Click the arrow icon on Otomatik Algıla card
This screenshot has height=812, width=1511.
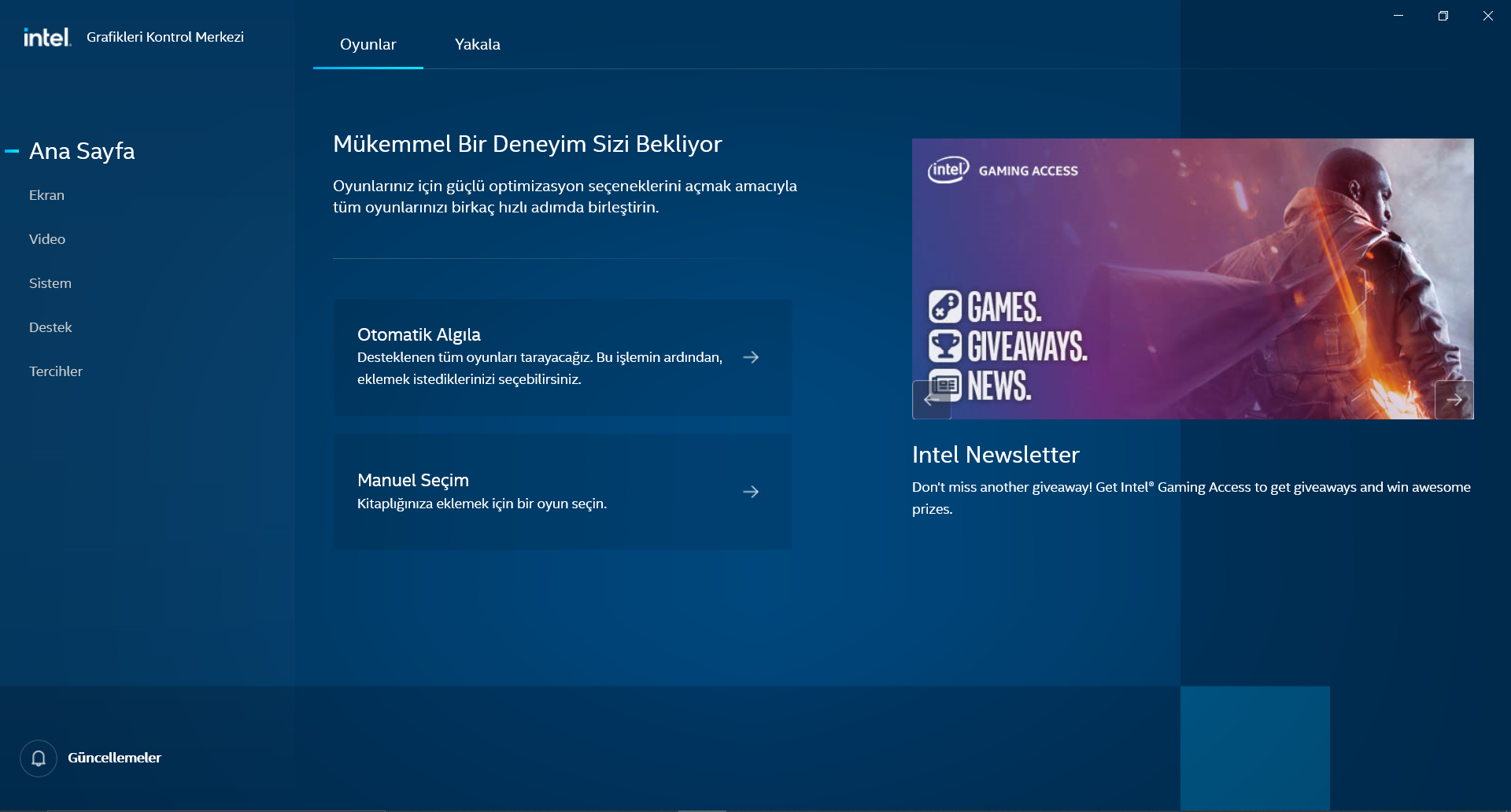(751, 357)
